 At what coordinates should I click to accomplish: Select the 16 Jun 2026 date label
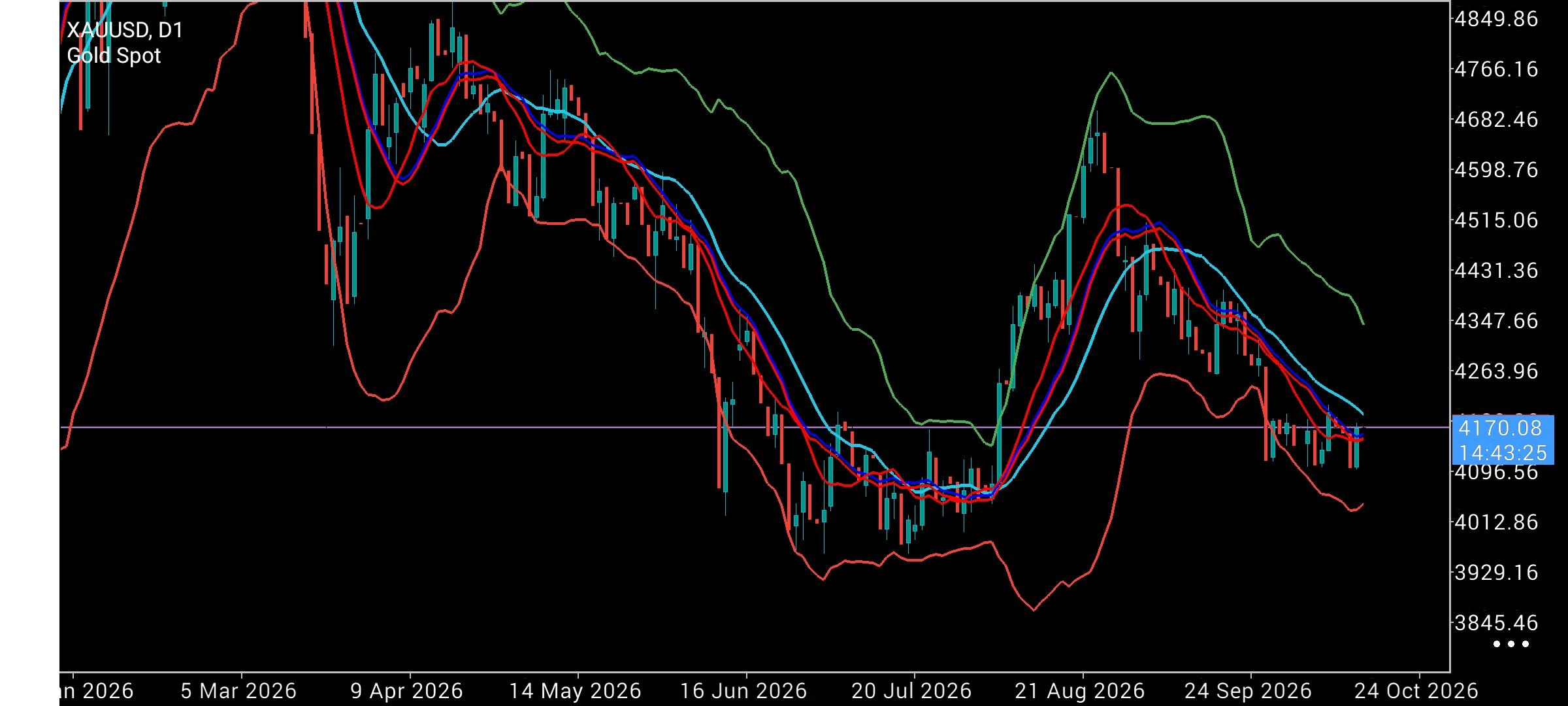tap(743, 691)
